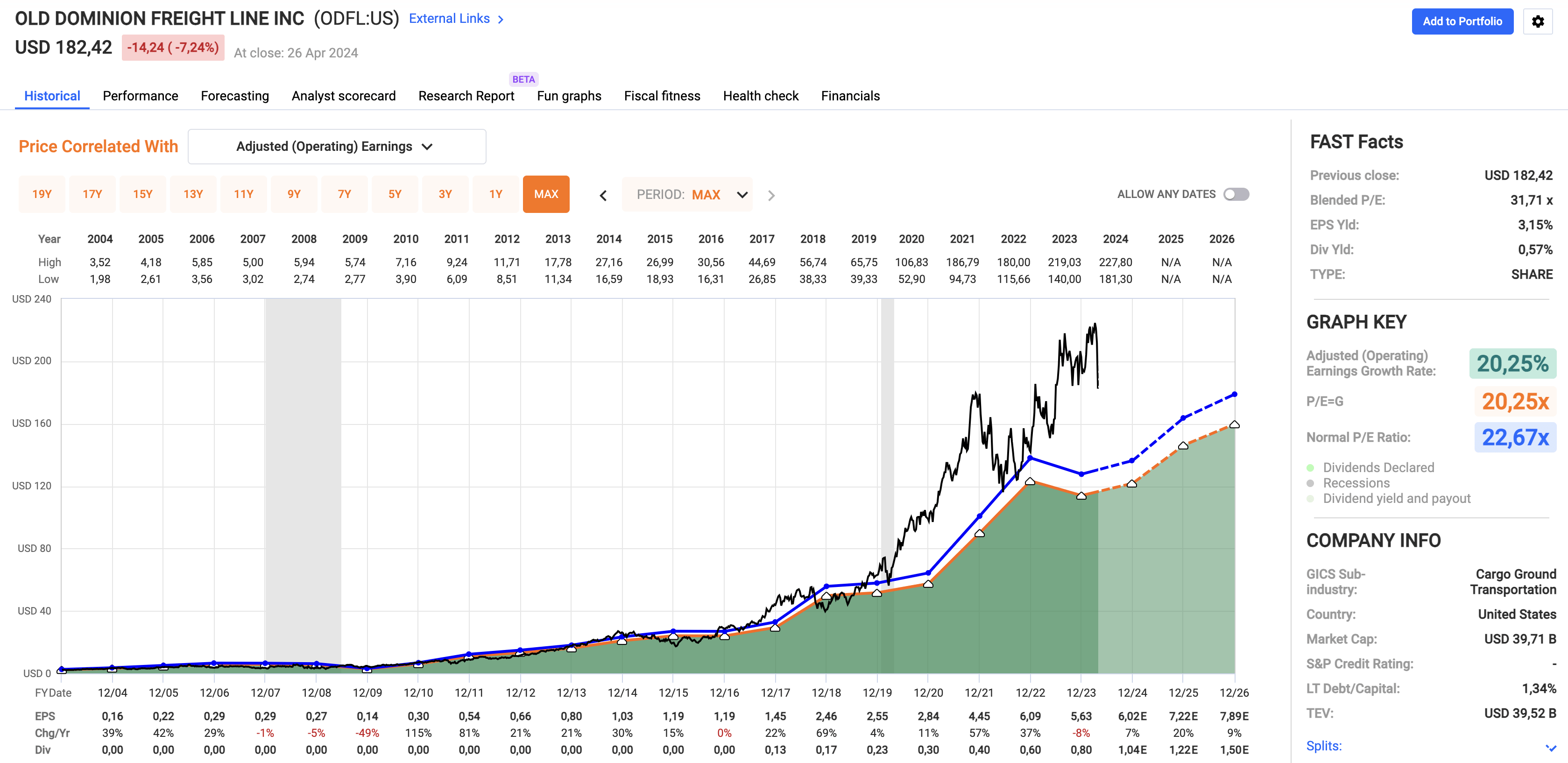Viewport: 1568px width, 763px height.
Task: Click the green 20,25% growth rate swatch
Action: tap(1512, 364)
